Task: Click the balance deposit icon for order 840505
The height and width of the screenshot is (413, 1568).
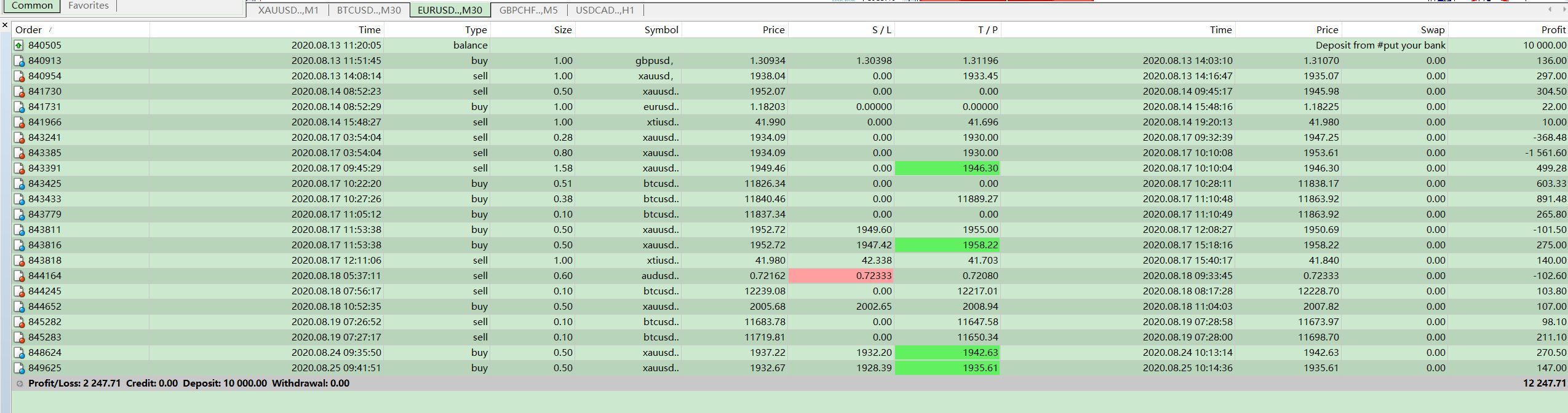Action: [19, 45]
